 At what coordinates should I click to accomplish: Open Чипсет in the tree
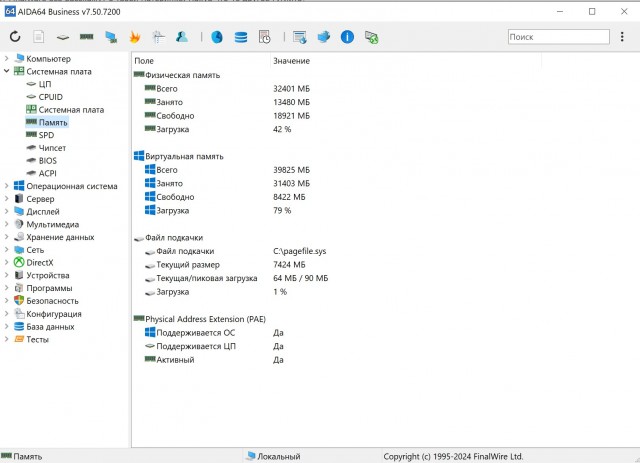point(52,148)
